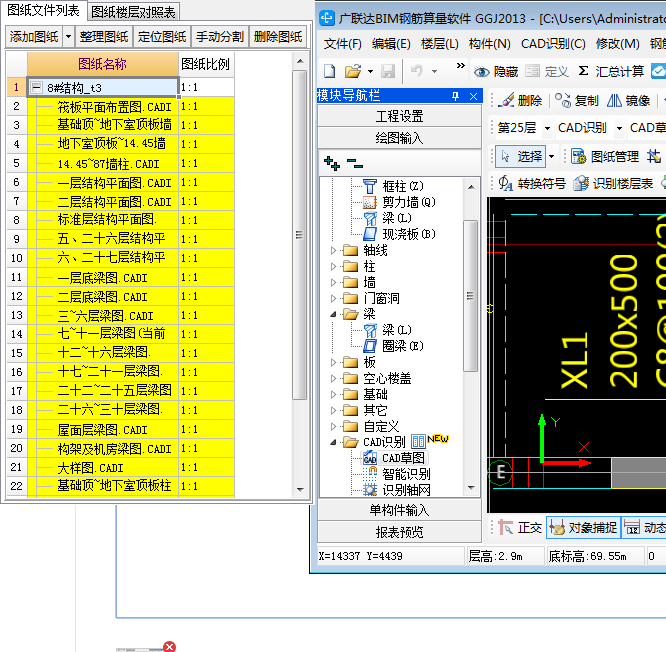Open the 构件(N) menu
This screenshot has height=652, width=666.
click(489, 44)
